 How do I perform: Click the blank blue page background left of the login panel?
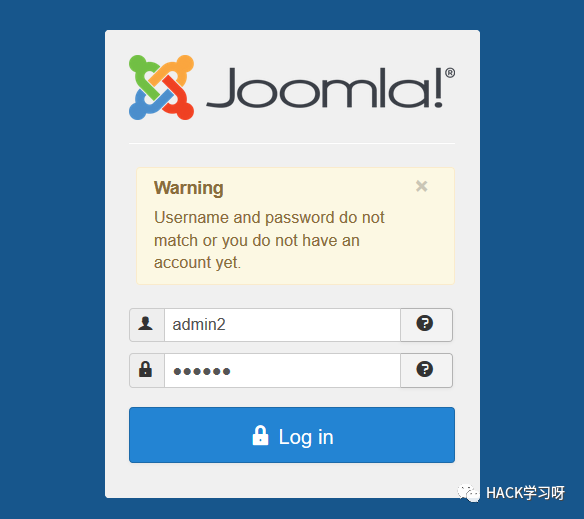point(52,261)
